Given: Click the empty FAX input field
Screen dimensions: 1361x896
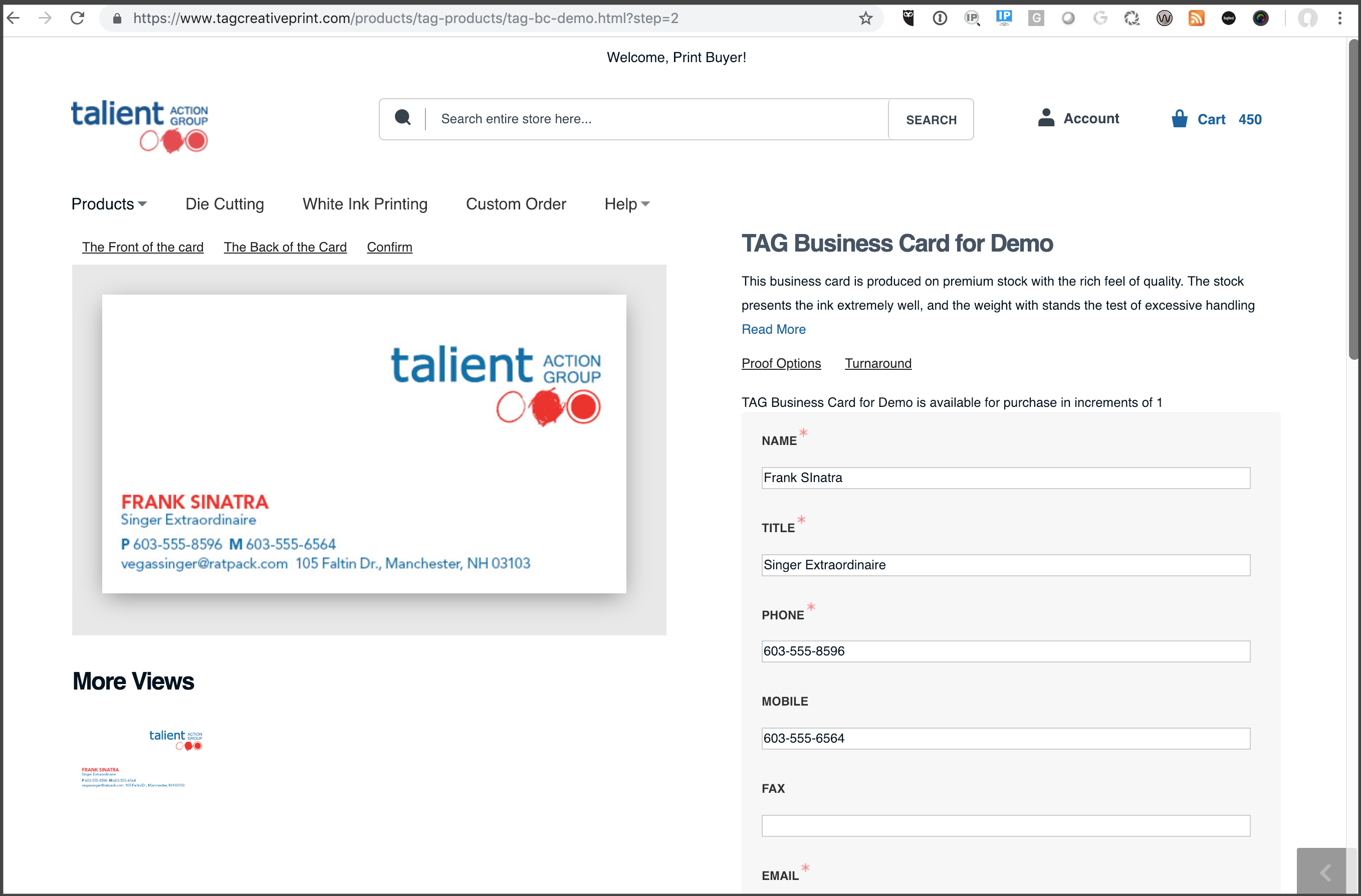Looking at the screenshot, I should [1005, 826].
